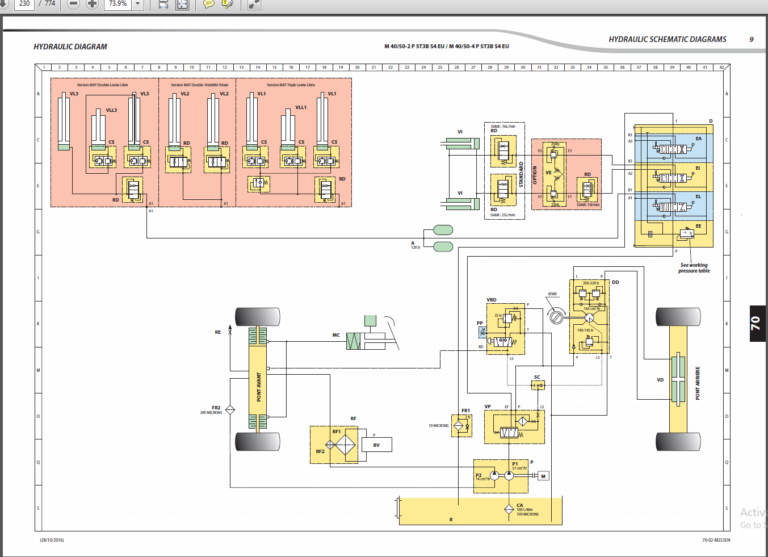Zoom out with the minus button
Image resolution: width=768 pixels, height=557 pixels.
pos(73,4)
